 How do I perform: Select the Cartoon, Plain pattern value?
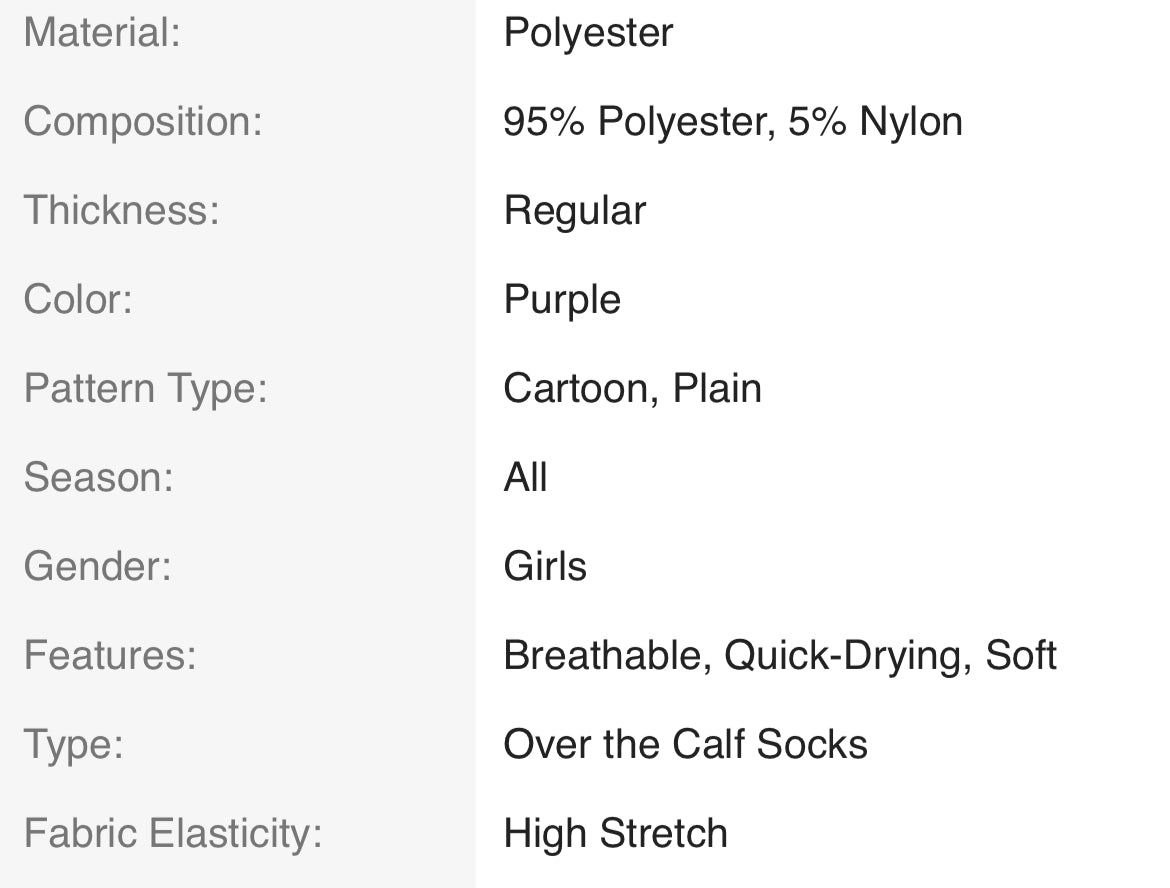point(632,389)
